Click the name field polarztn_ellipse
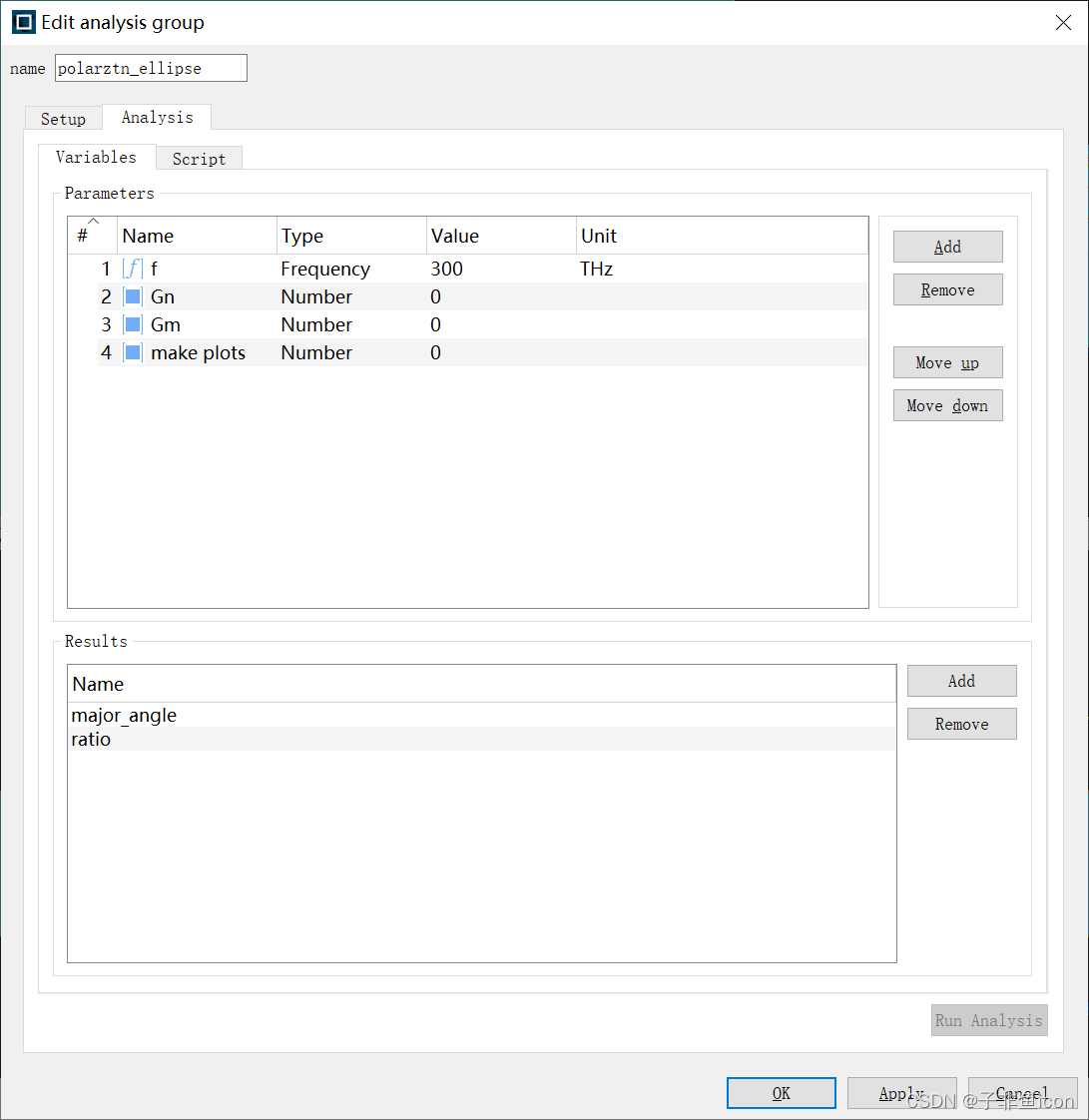Image resolution: width=1089 pixels, height=1120 pixels. (152, 68)
